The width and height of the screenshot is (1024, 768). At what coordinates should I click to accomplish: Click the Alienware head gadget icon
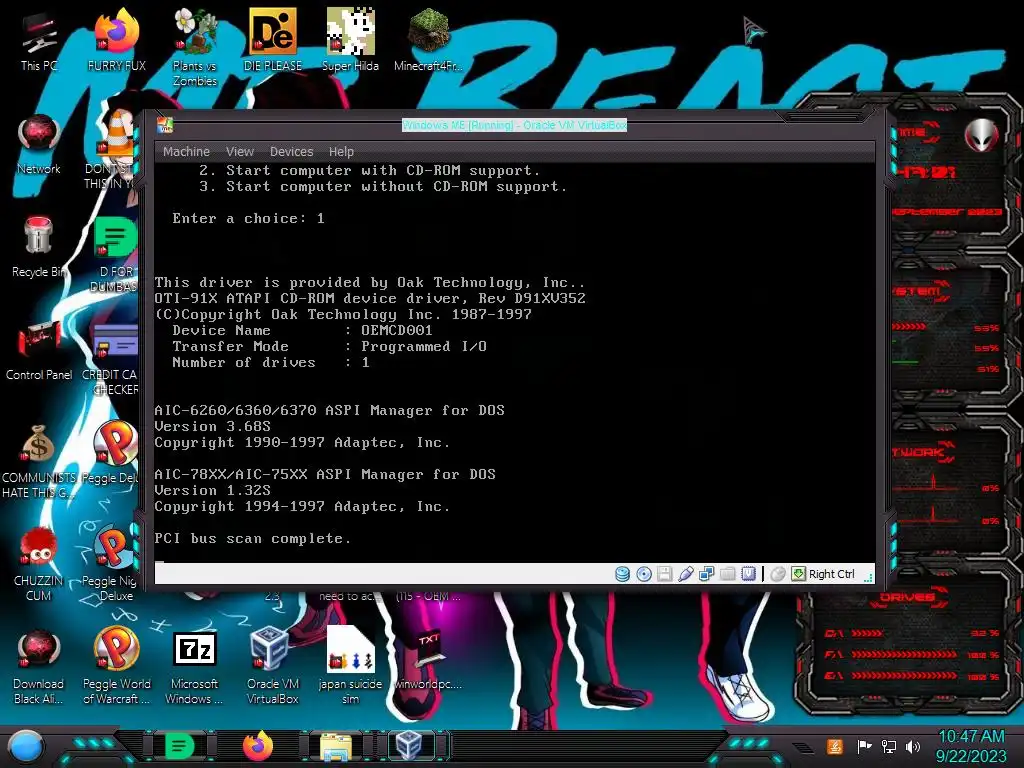(x=981, y=135)
